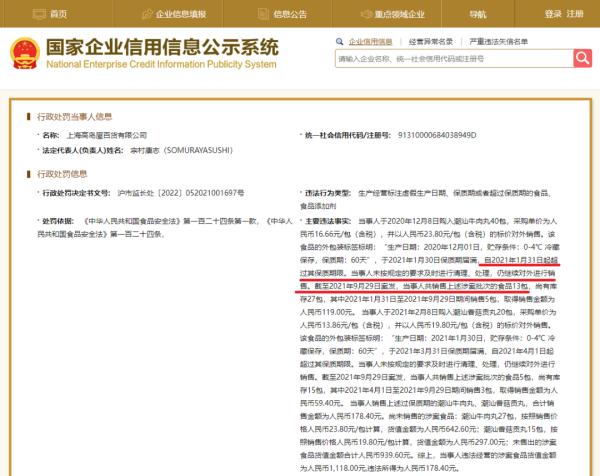
Task: Click the 统一社会信用代码/注册号 label
Action: click(x=348, y=135)
